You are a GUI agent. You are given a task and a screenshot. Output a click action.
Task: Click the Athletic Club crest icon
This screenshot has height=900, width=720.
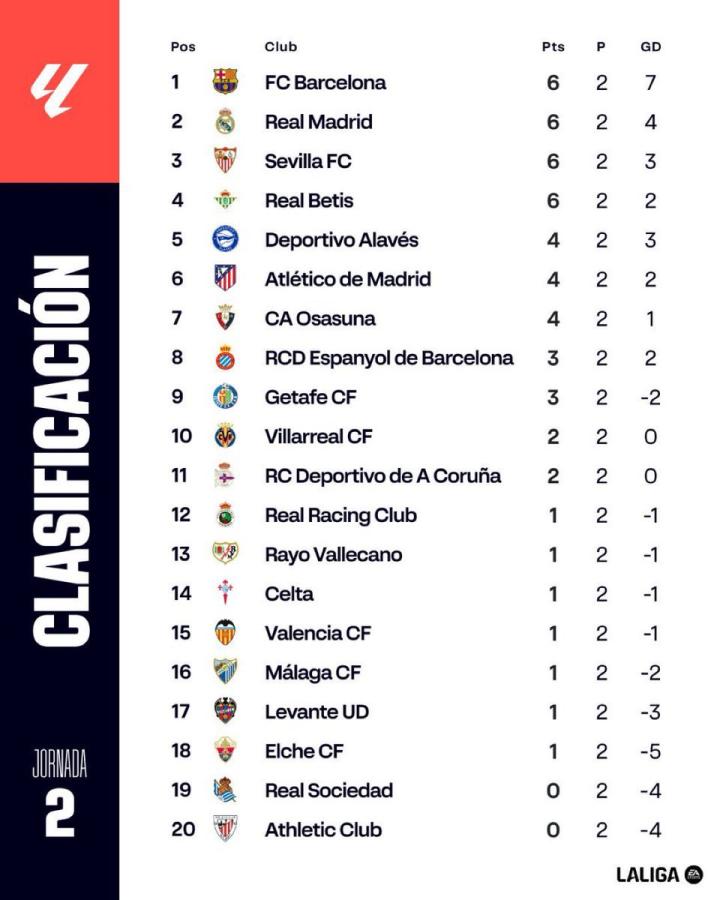[225, 829]
